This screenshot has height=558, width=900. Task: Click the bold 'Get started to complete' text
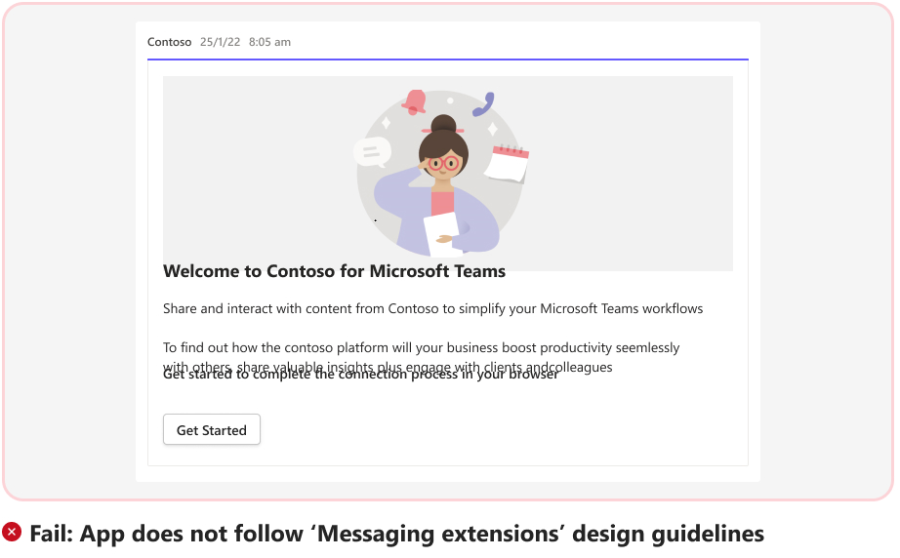point(360,375)
